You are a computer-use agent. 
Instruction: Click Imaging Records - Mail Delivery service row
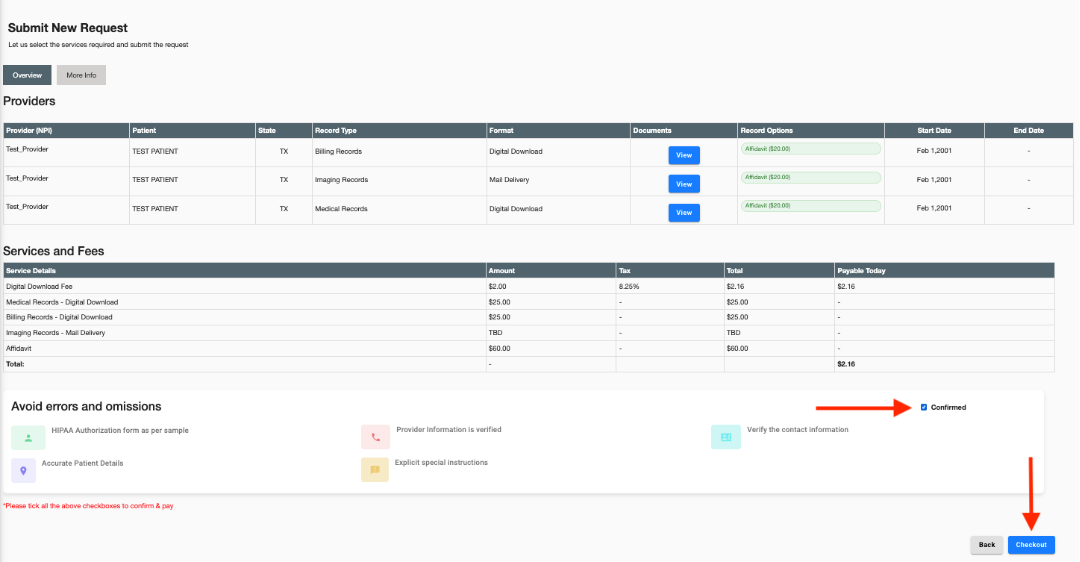528,333
